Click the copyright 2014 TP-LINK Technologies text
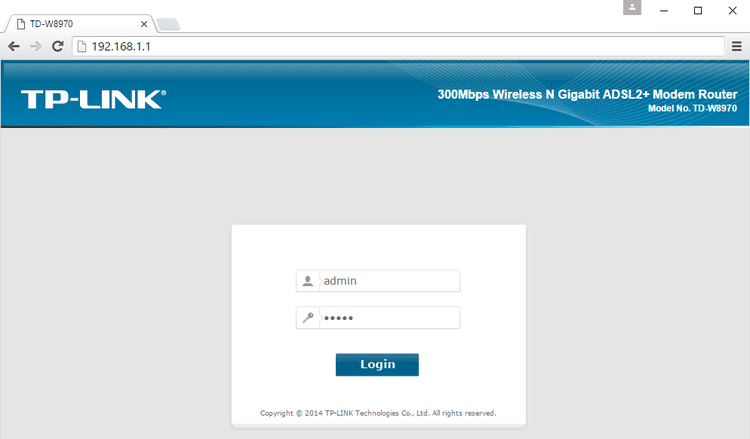Viewport: 750px width, 439px height. pyautogui.click(x=378, y=413)
